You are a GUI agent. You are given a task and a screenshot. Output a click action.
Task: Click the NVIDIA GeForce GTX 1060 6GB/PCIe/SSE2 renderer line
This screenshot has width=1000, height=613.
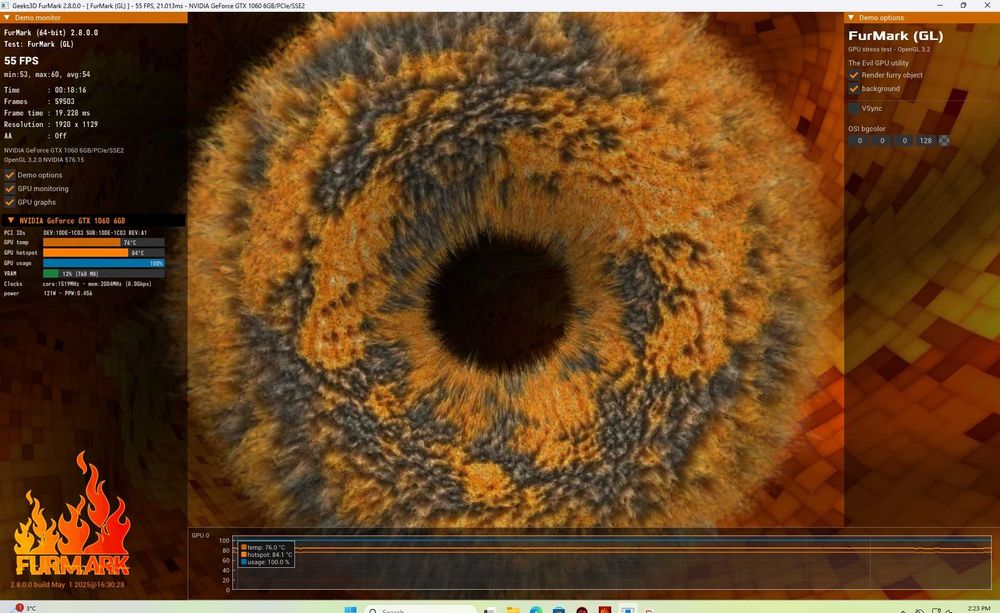tap(64, 151)
